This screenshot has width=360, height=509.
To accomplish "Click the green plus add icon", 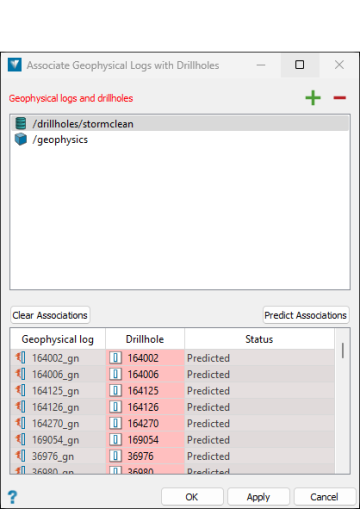I will click(x=313, y=98).
